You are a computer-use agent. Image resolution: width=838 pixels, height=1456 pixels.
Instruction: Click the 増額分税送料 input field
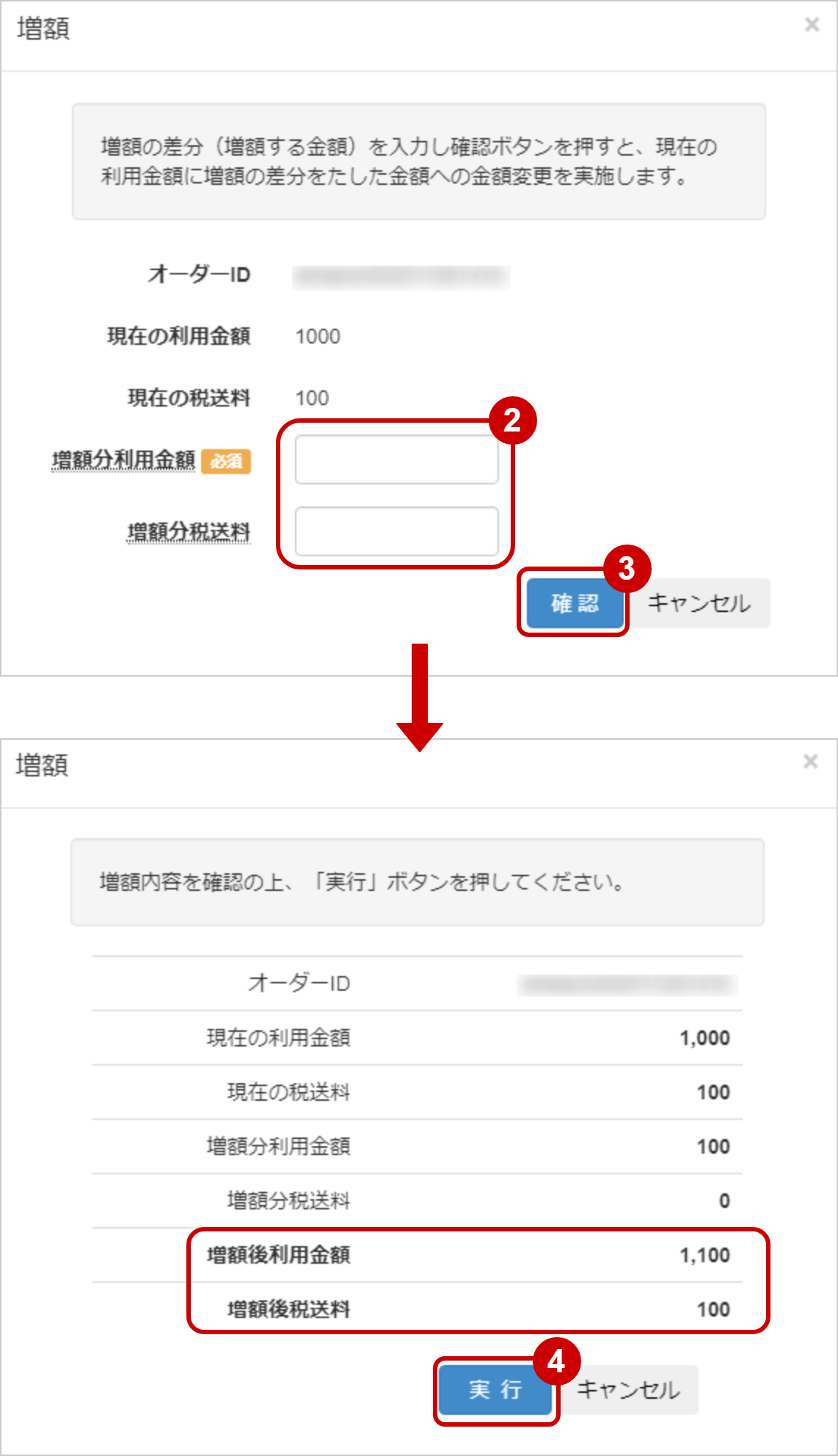[396, 530]
